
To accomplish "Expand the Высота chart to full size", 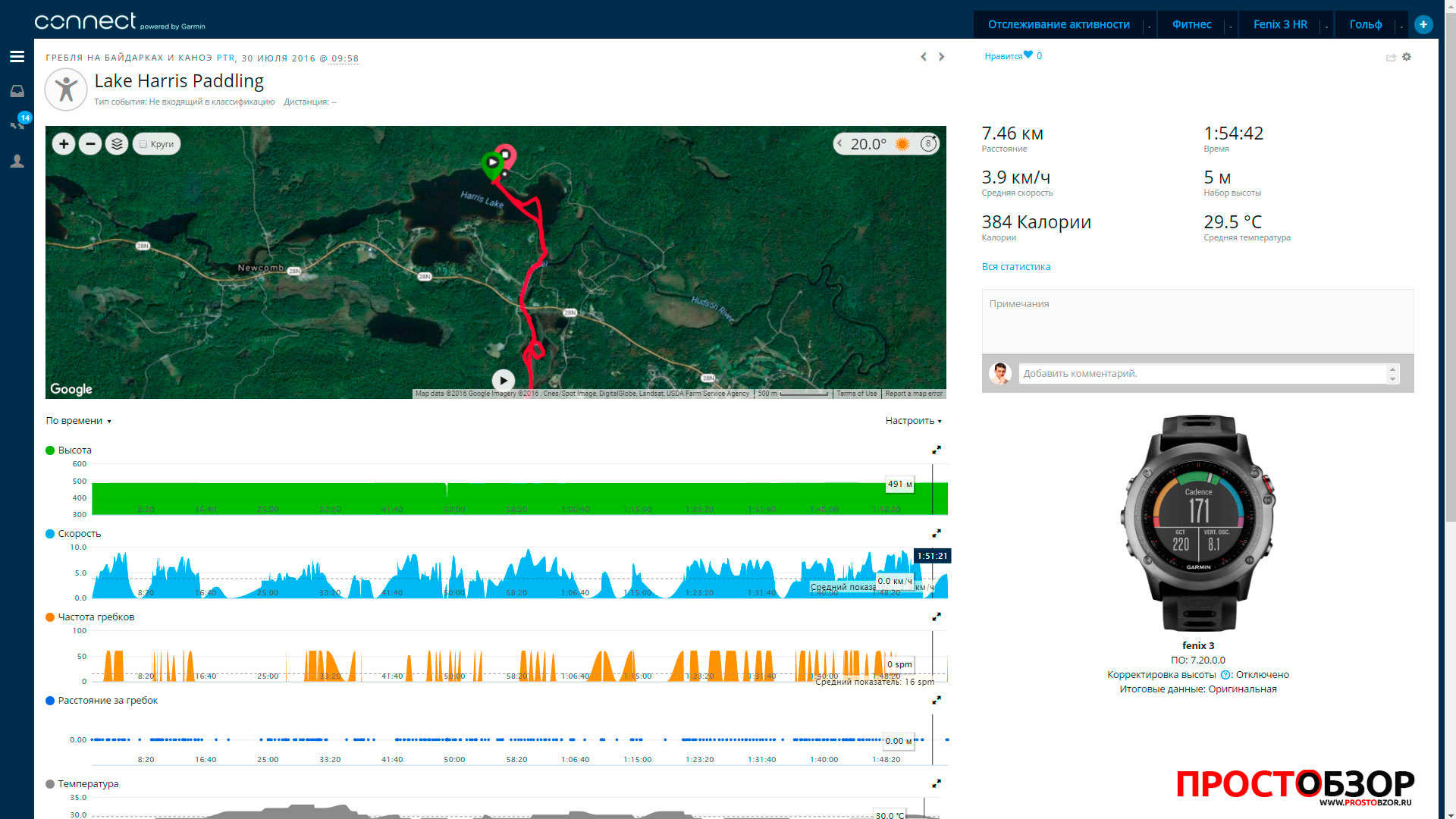I will [x=937, y=450].
